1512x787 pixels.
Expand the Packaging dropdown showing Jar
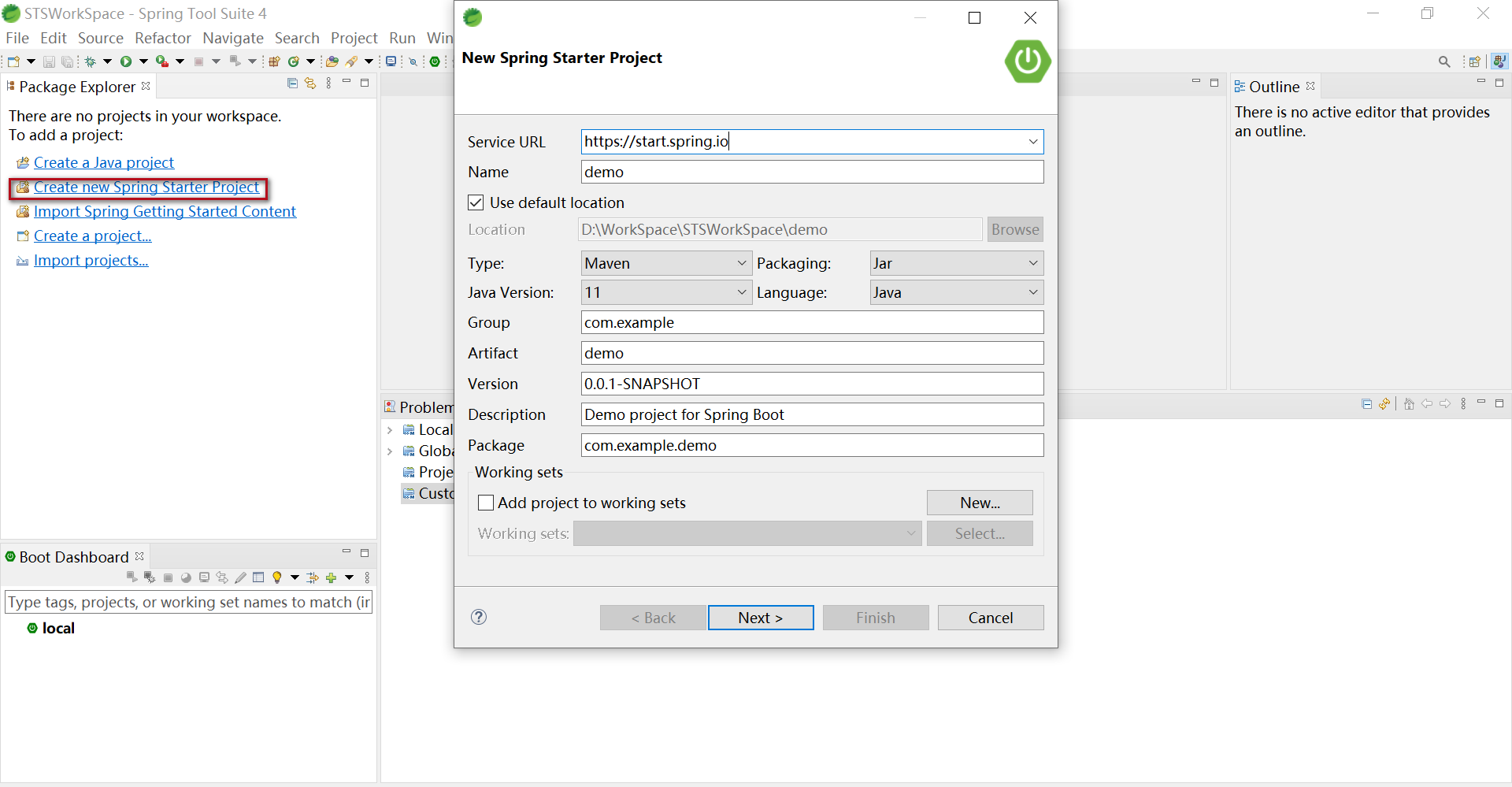(x=956, y=263)
